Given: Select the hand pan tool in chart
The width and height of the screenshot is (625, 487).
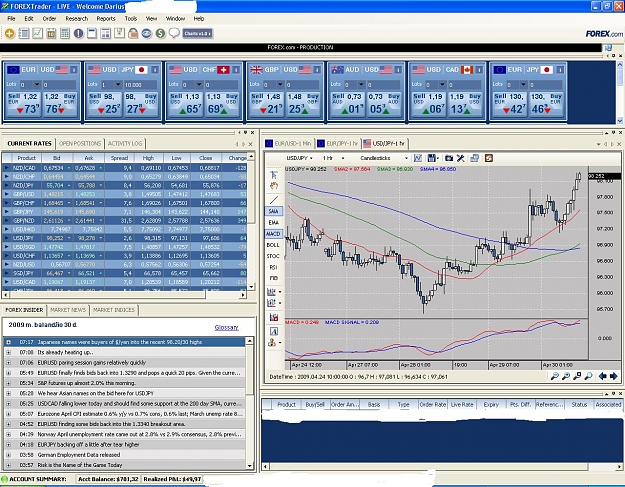Looking at the screenshot, I should [273, 186].
